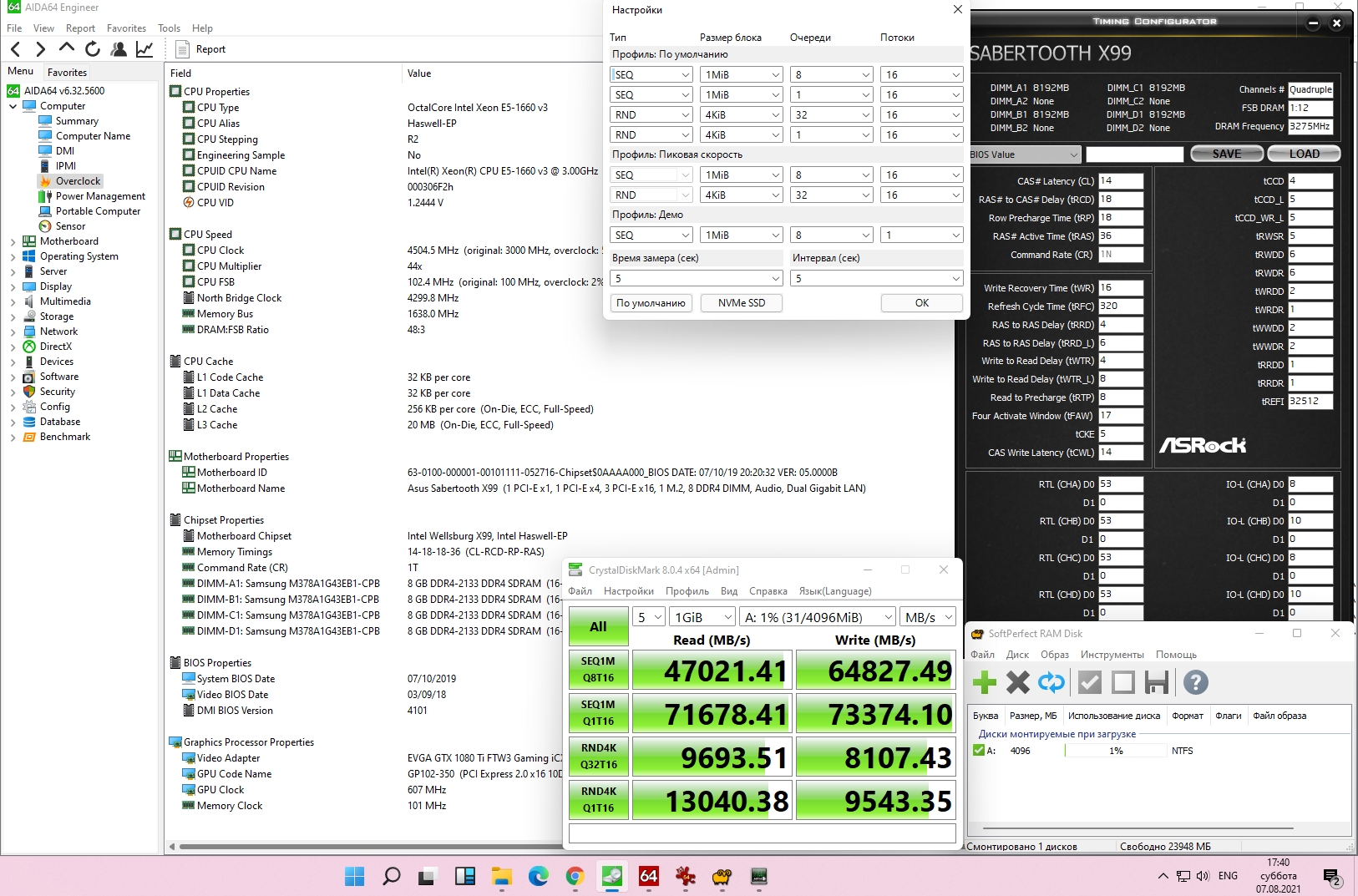The height and width of the screenshot is (896, 1358).
Task: Run the RND4K Q32T16 test
Action: [x=598, y=756]
